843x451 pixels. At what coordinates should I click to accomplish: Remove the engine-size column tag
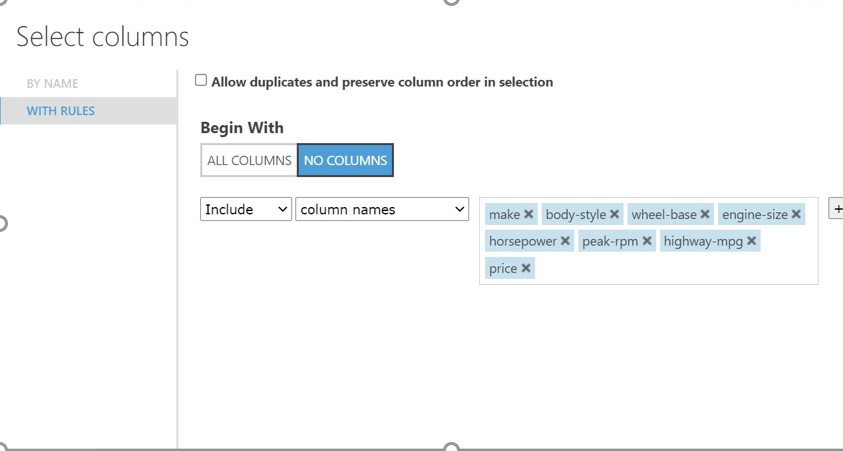[x=797, y=214]
